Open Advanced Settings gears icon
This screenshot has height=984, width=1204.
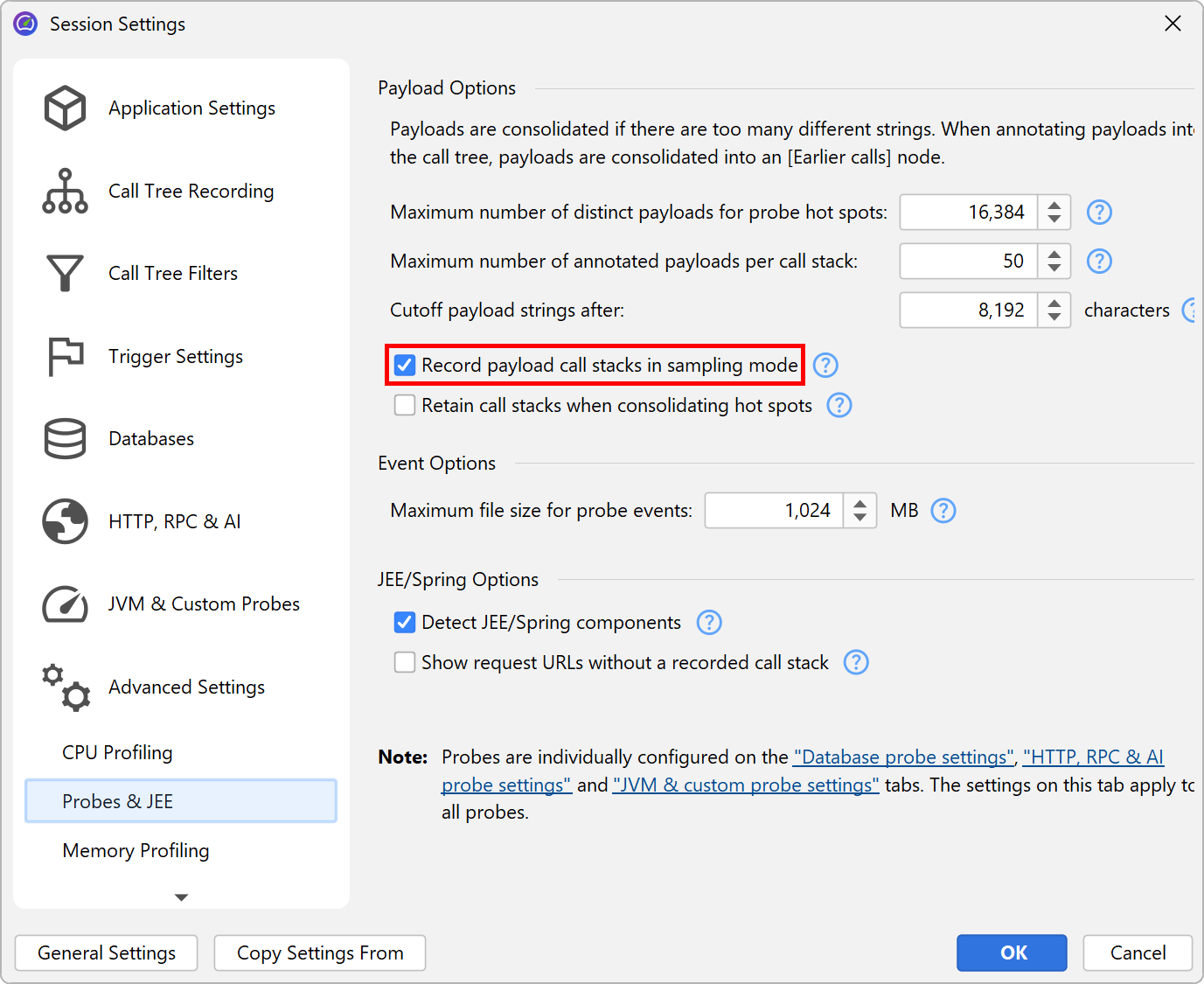(65, 687)
